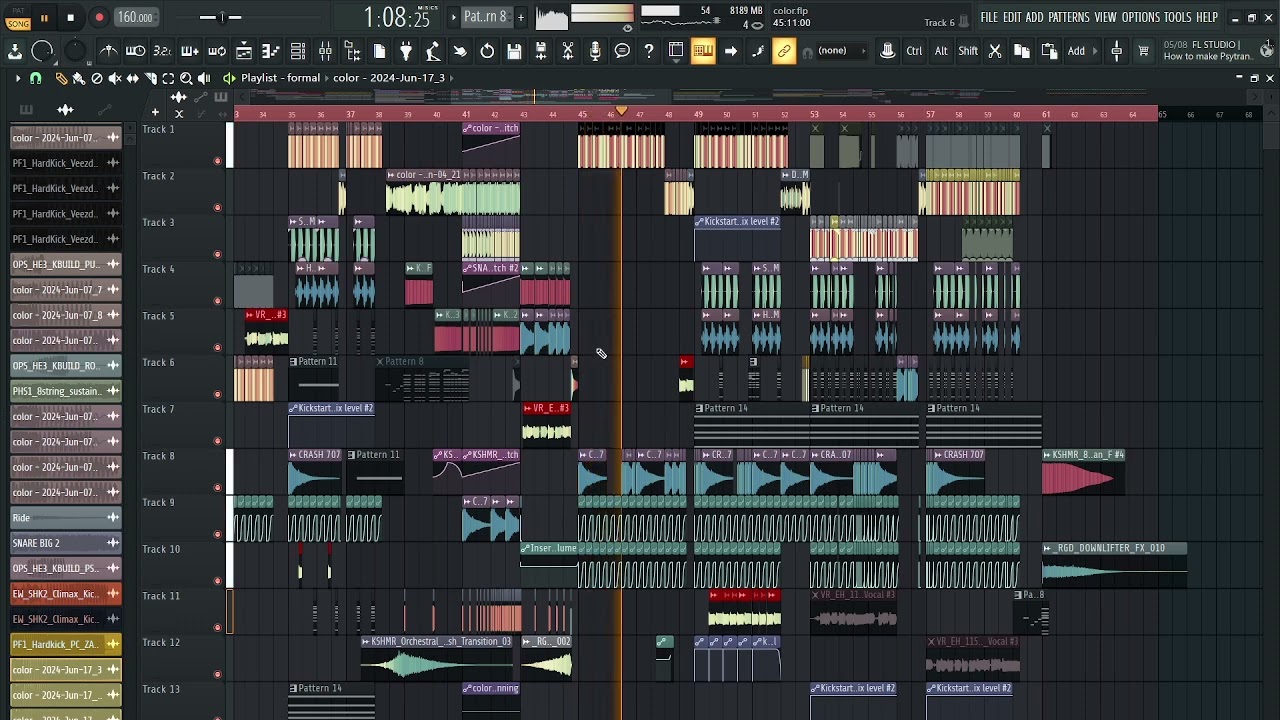Image resolution: width=1280 pixels, height=720 pixels.
Task: Toggle Pat/Song mode switch
Action: (18, 17)
